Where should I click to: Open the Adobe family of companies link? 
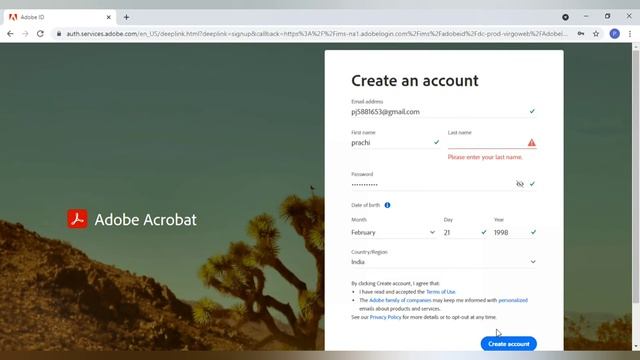(x=400, y=300)
